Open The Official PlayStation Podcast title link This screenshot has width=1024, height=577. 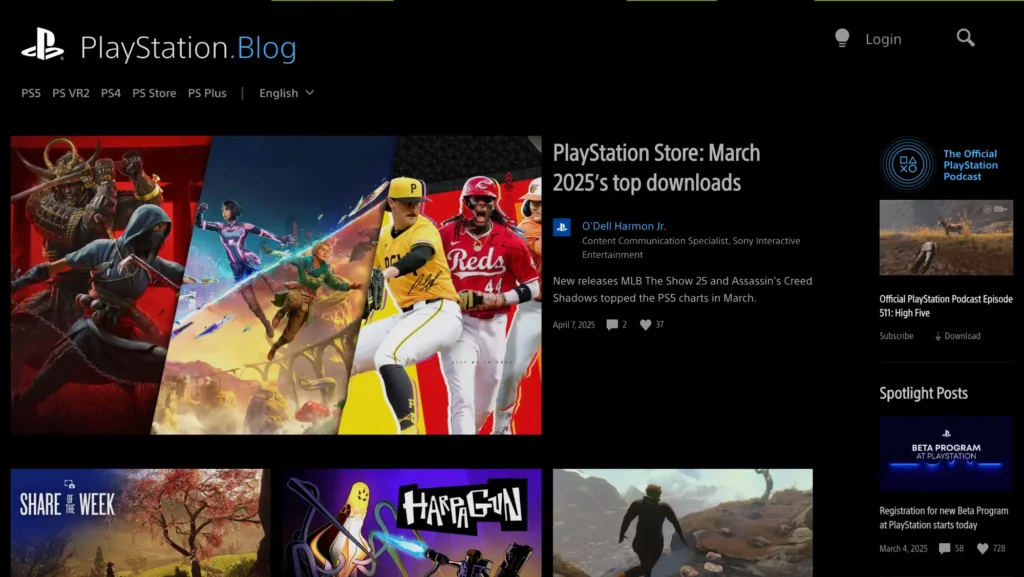(x=970, y=165)
